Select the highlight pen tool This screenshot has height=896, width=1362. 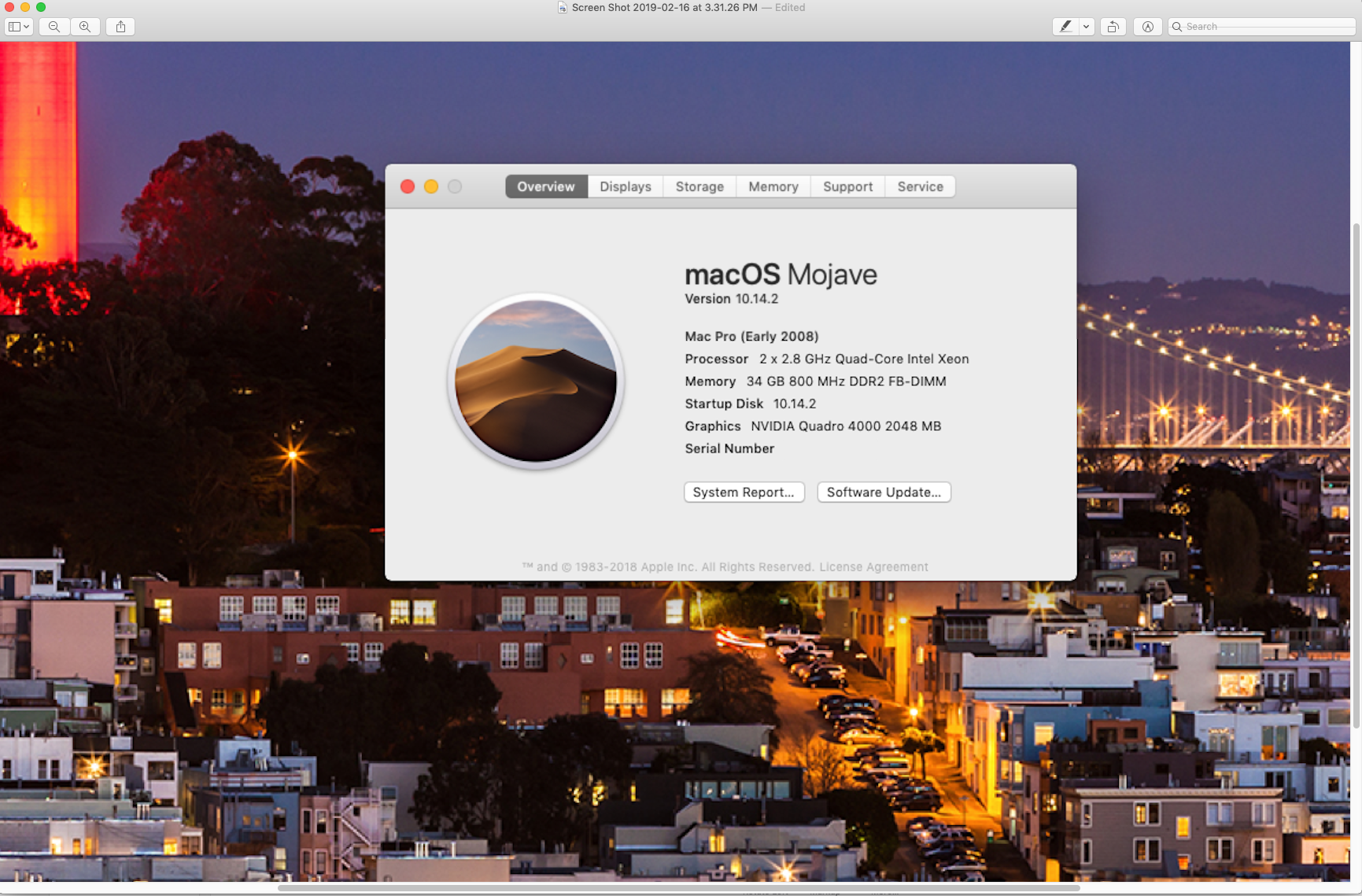(1065, 27)
